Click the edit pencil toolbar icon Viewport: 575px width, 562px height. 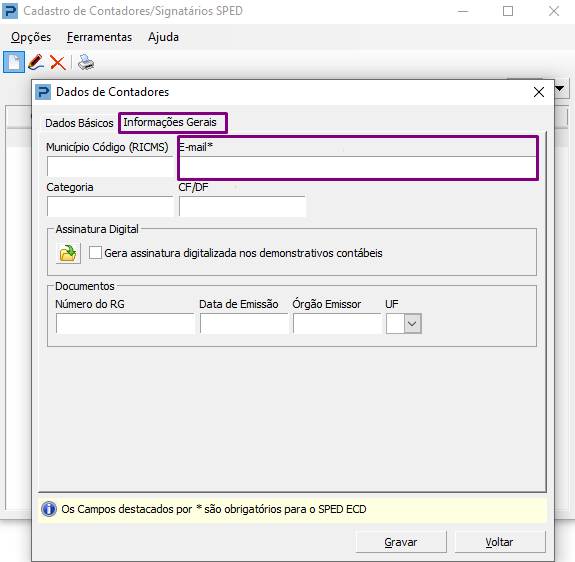coord(36,62)
